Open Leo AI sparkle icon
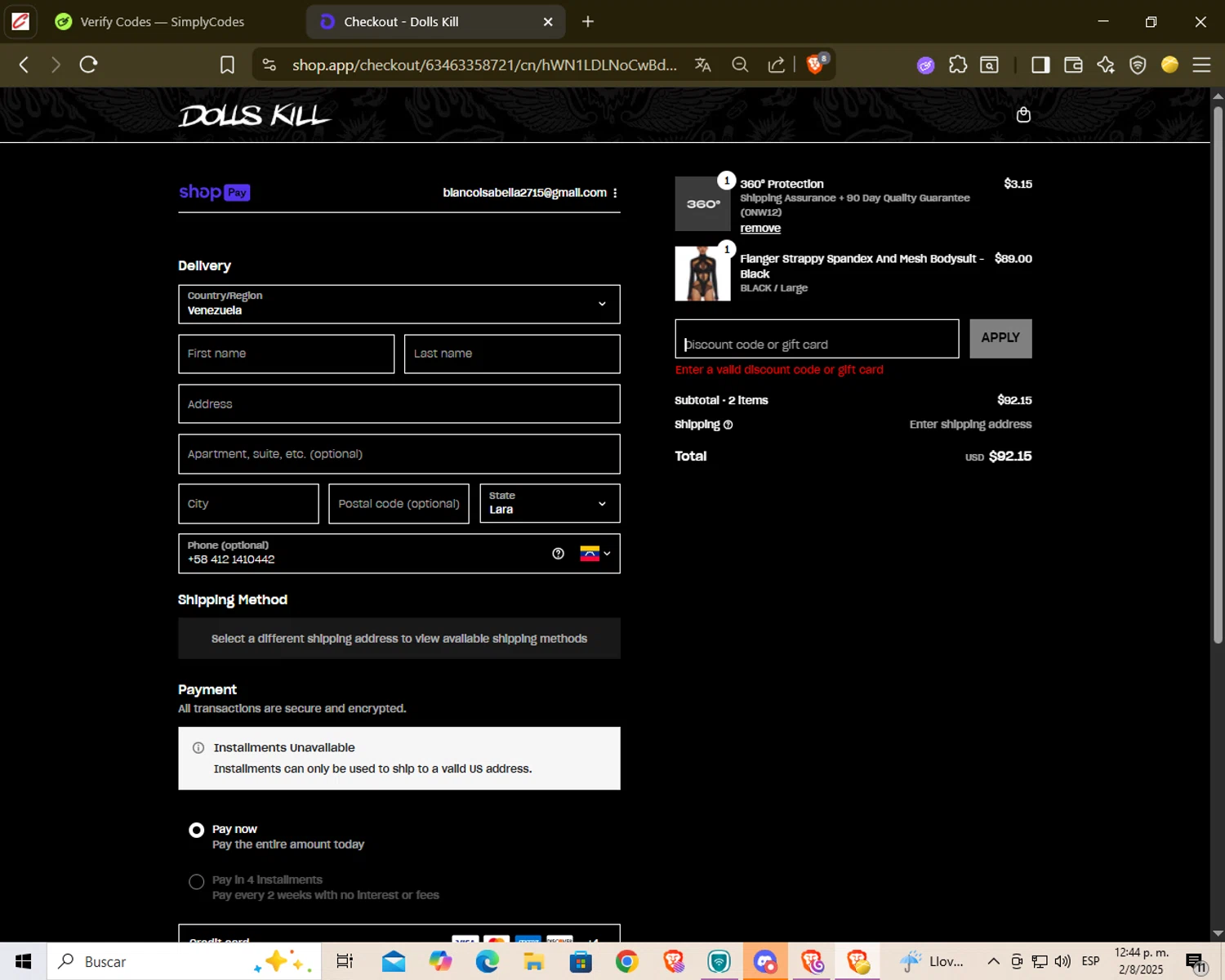 click(x=1106, y=65)
